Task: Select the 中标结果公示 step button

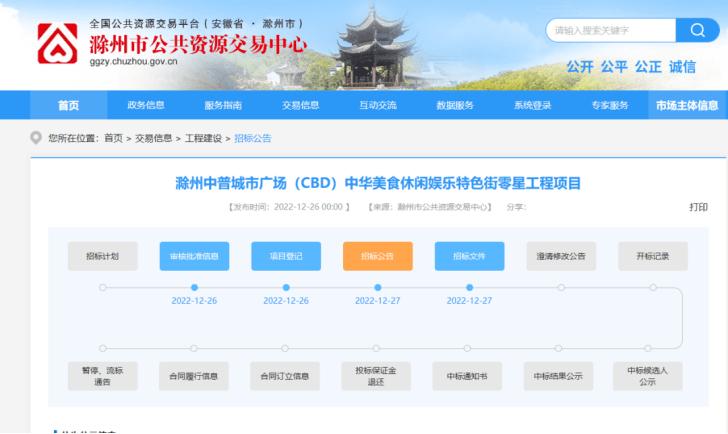Action: point(558,376)
